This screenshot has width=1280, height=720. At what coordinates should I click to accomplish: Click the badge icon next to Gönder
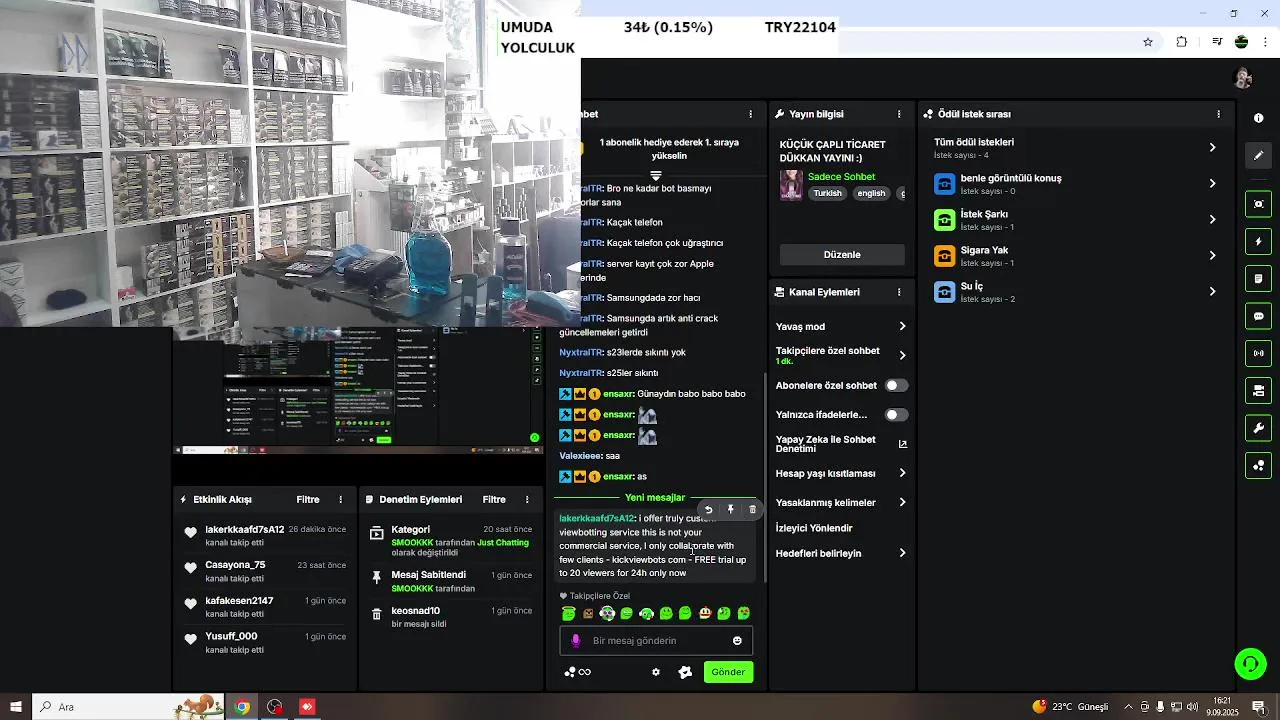tap(685, 672)
